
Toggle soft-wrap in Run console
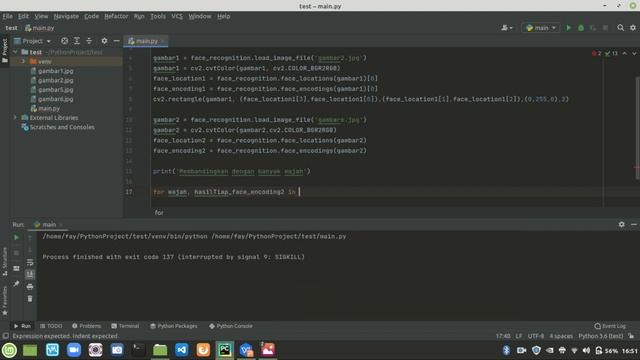tap(30, 262)
